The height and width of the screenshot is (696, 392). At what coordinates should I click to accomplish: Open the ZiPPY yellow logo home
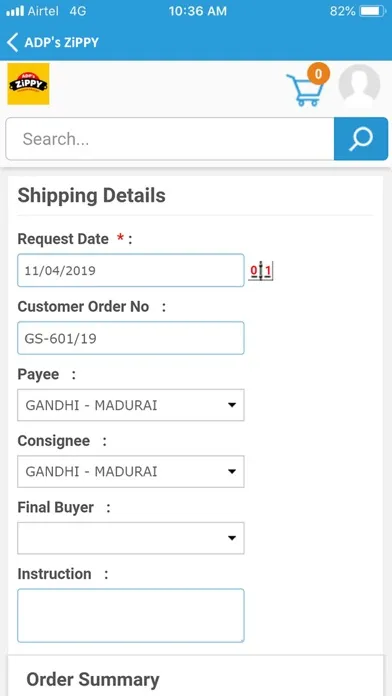point(28,84)
